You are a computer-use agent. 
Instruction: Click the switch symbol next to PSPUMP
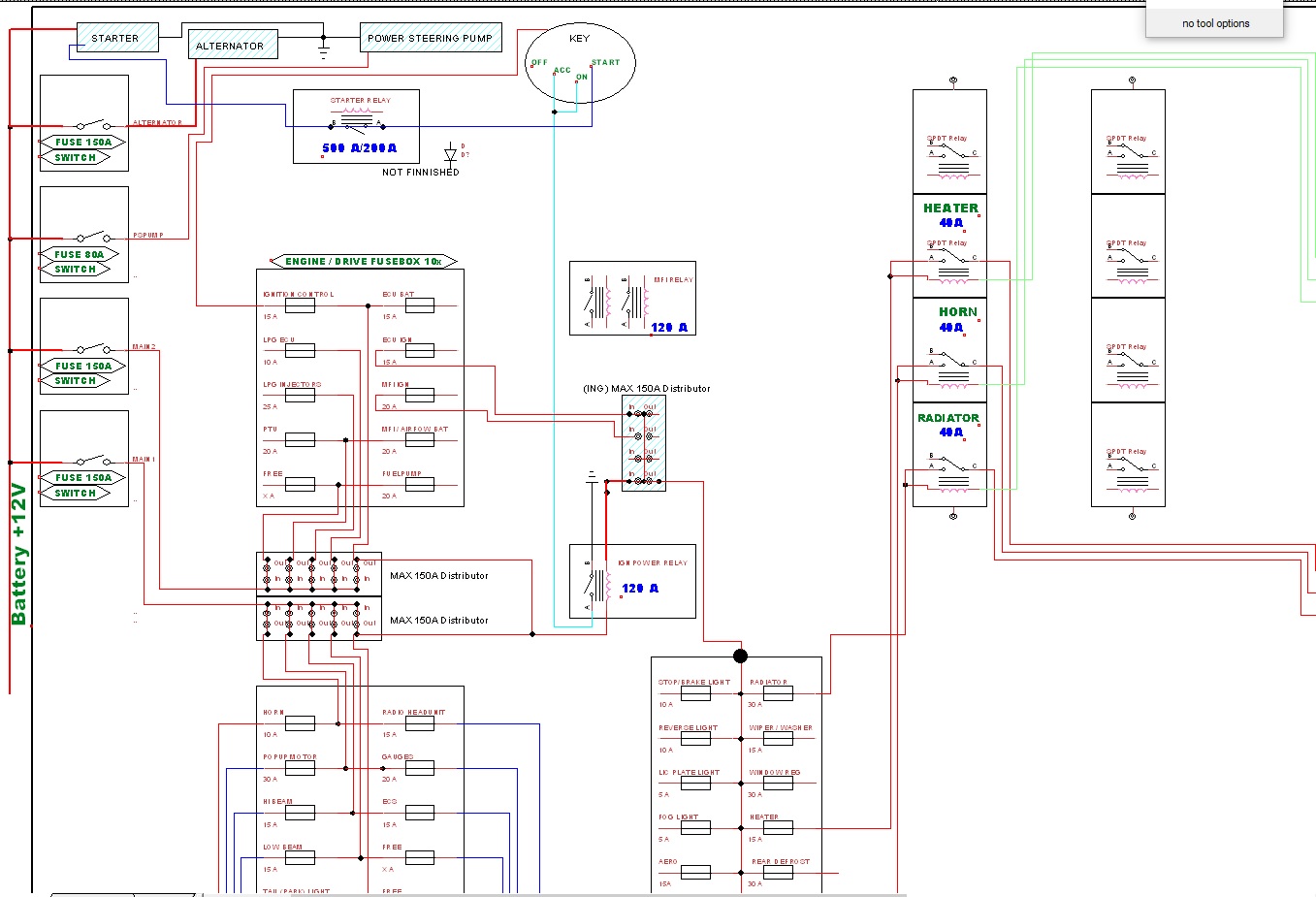pyautogui.click(x=93, y=237)
